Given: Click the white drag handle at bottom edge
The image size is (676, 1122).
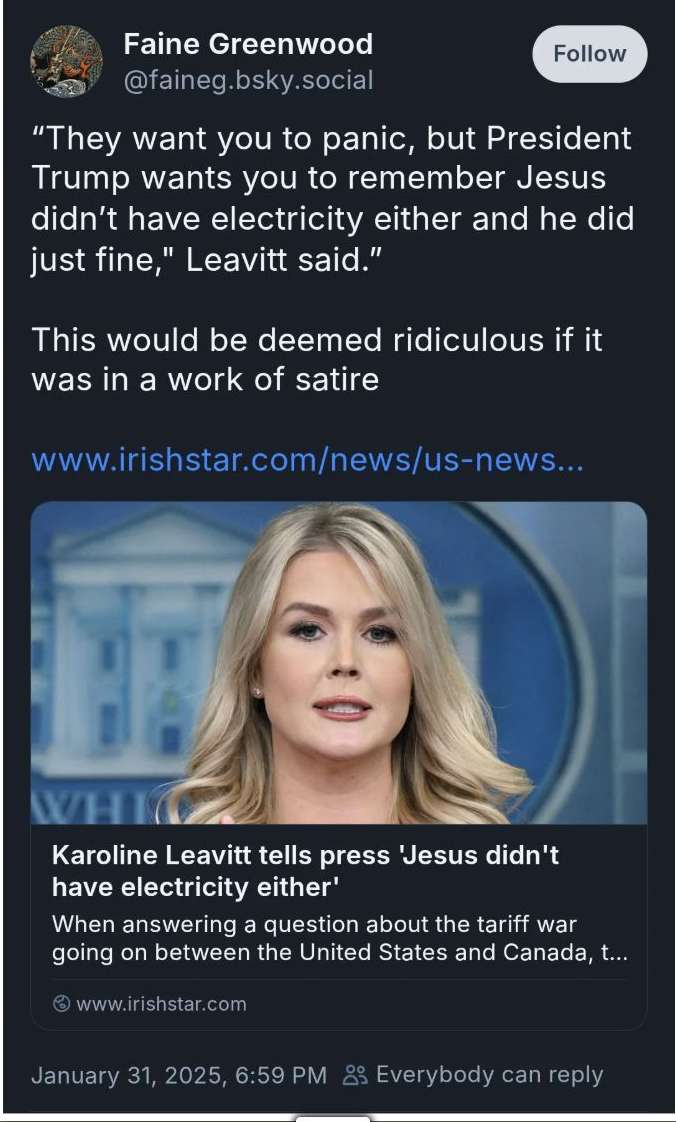Looking at the screenshot, I should pyautogui.click(x=333, y=1118).
